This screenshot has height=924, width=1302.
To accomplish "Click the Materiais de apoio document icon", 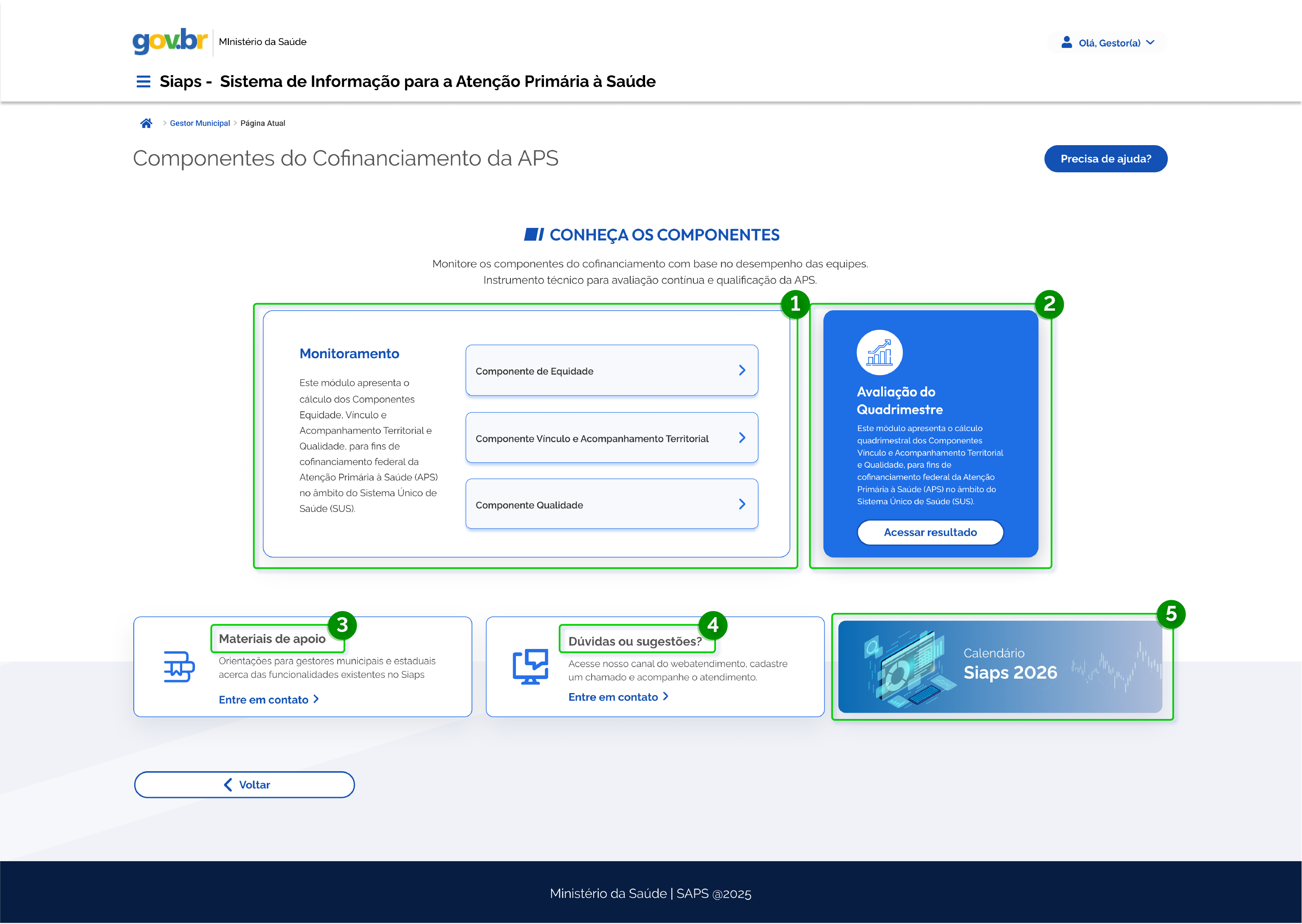I will point(179,667).
